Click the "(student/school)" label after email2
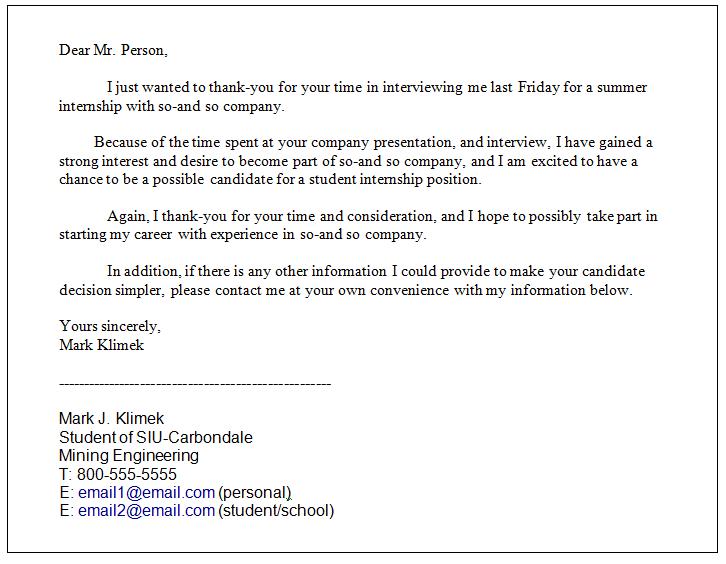Image resolution: width=726 pixels, height=564 pixels. (x=276, y=511)
